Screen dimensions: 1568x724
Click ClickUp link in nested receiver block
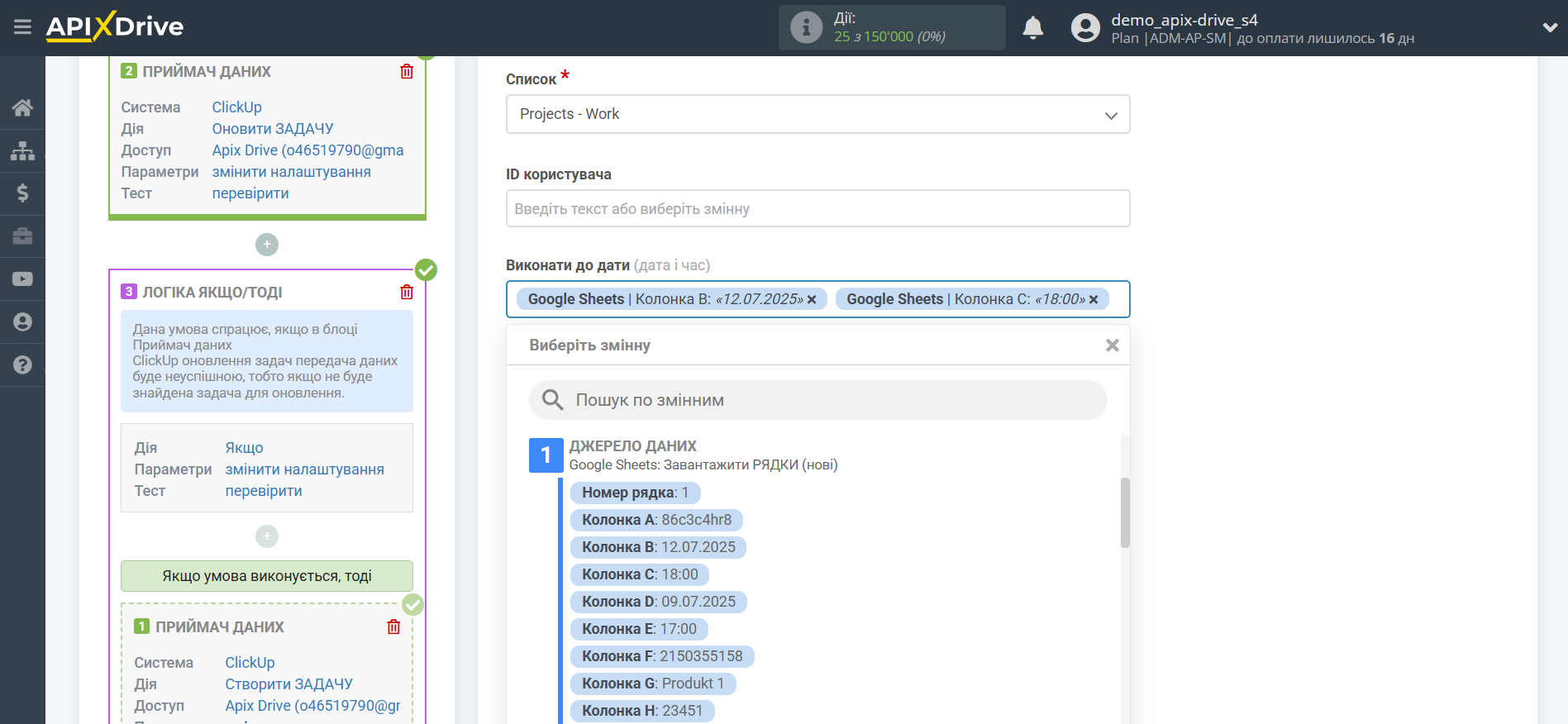point(250,663)
